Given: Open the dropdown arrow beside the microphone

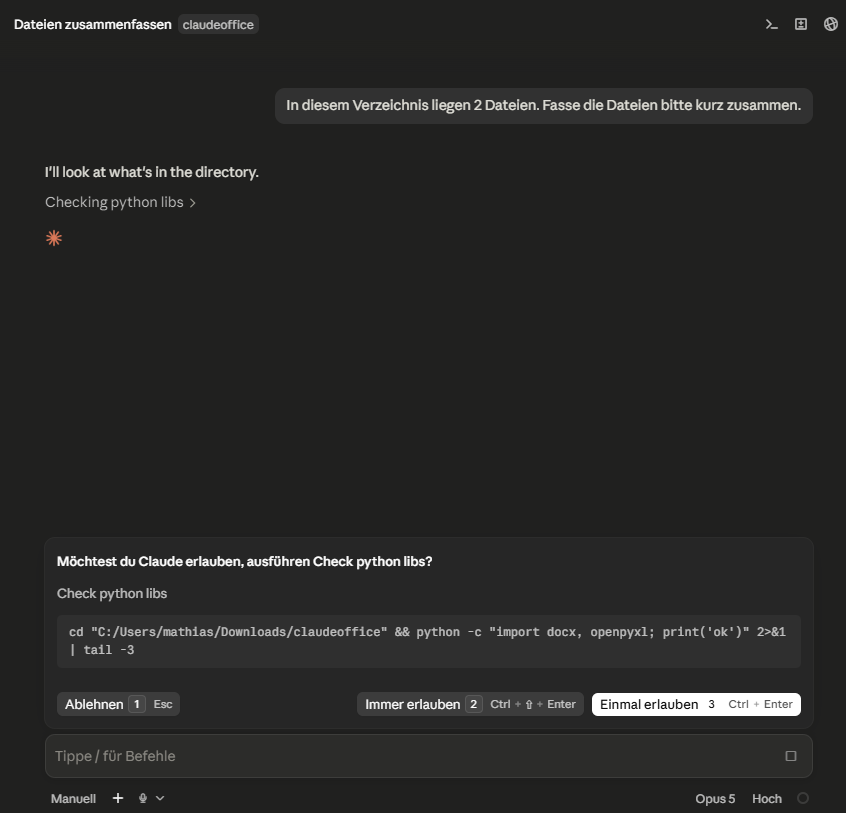Looking at the screenshot, I should tap(160, 798).
